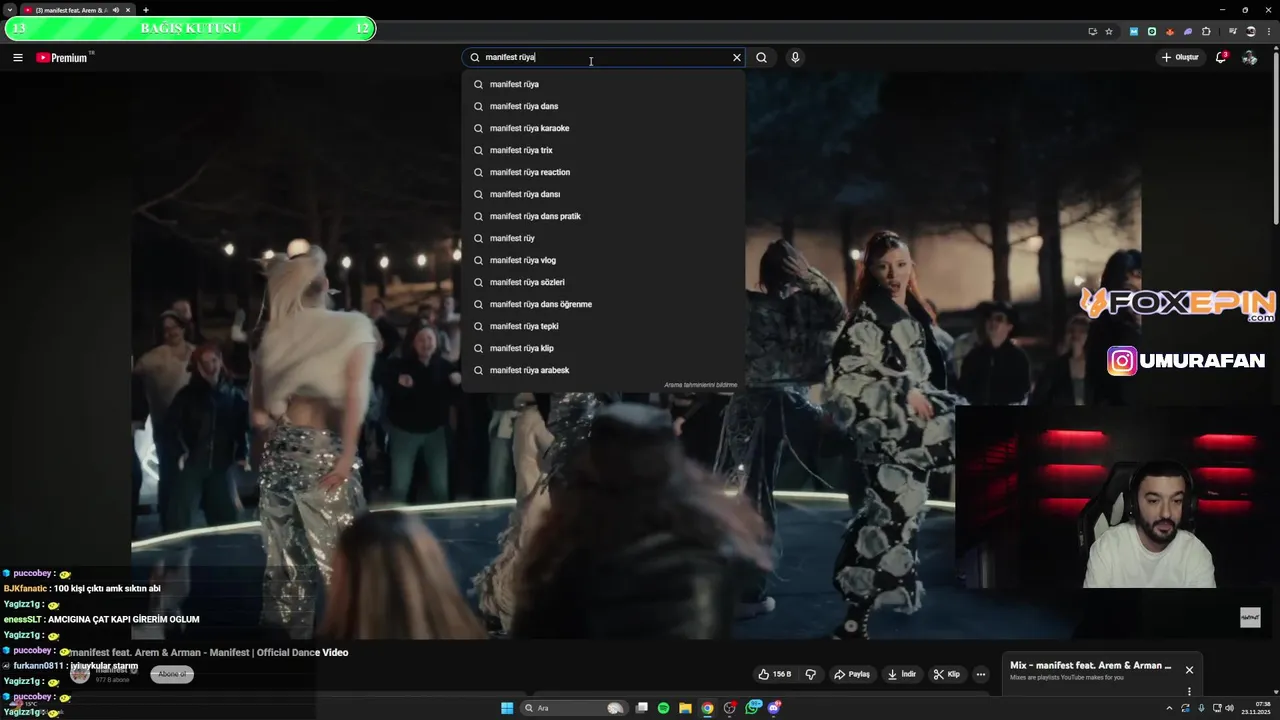Dislike the video
The width and height of the screenshot is (1280, 720).
click(810, 674)
